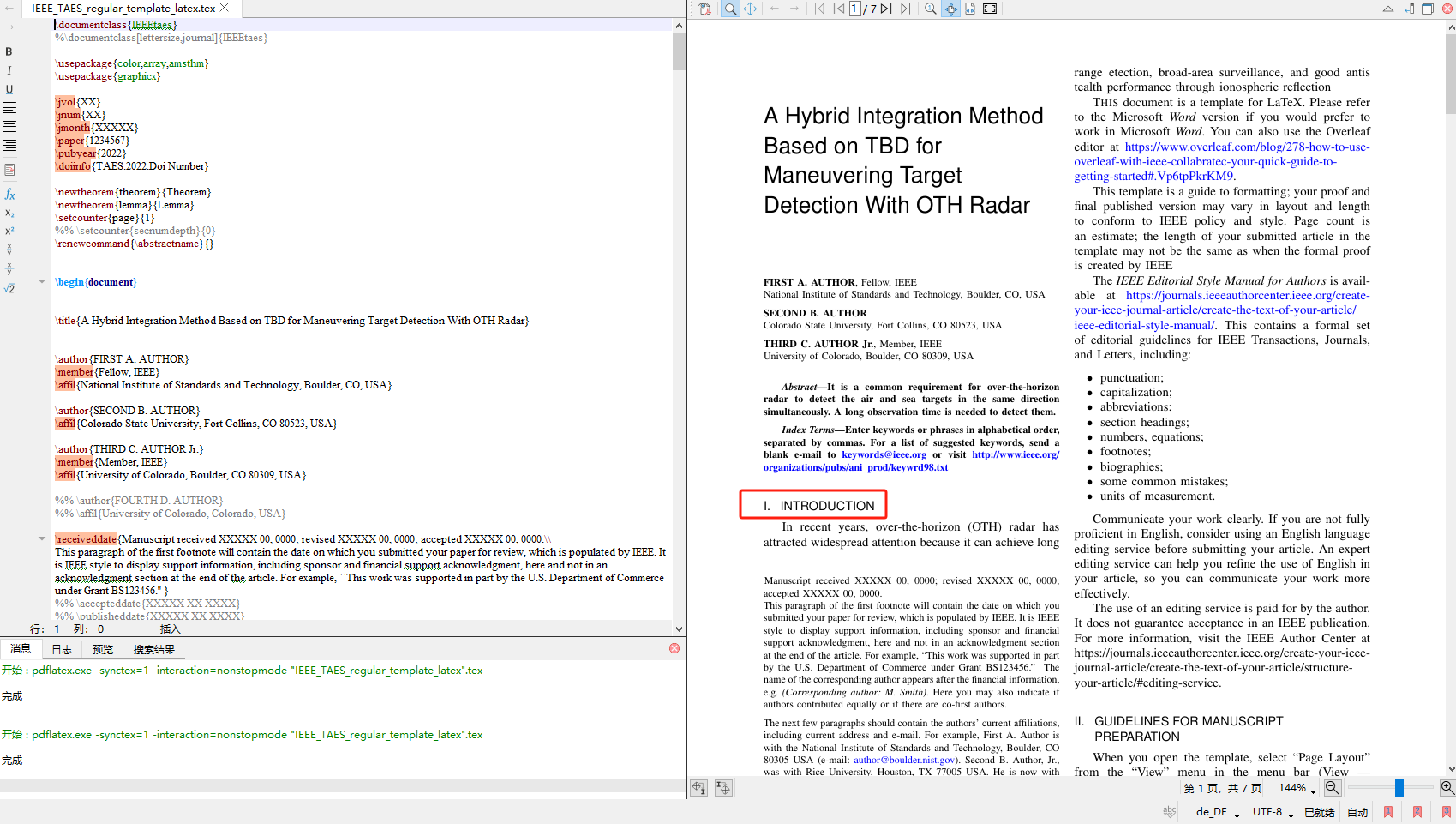Click the PDF page number input field

[854, 9]
